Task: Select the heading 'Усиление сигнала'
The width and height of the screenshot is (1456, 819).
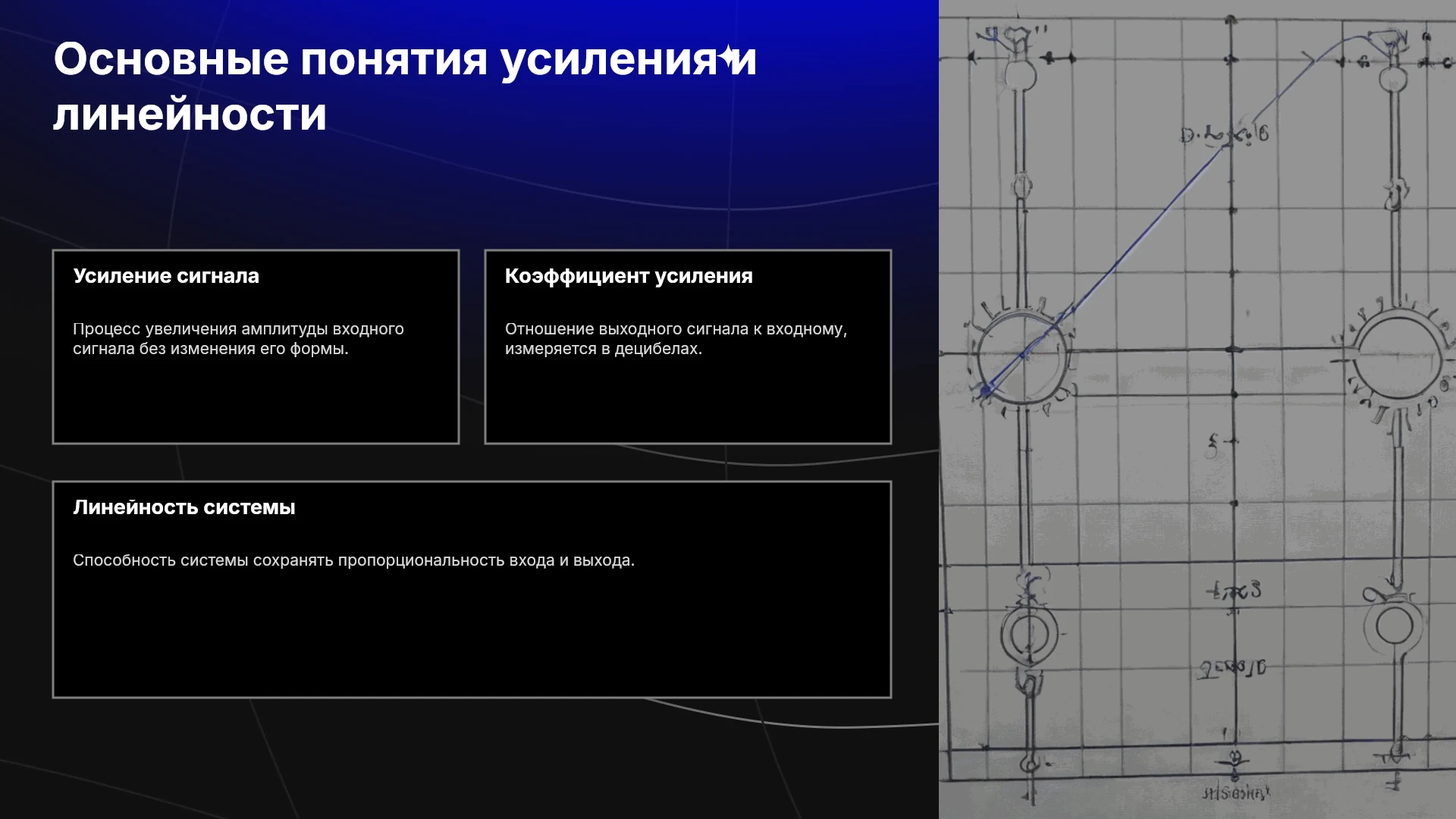Action: click(166, 276)
